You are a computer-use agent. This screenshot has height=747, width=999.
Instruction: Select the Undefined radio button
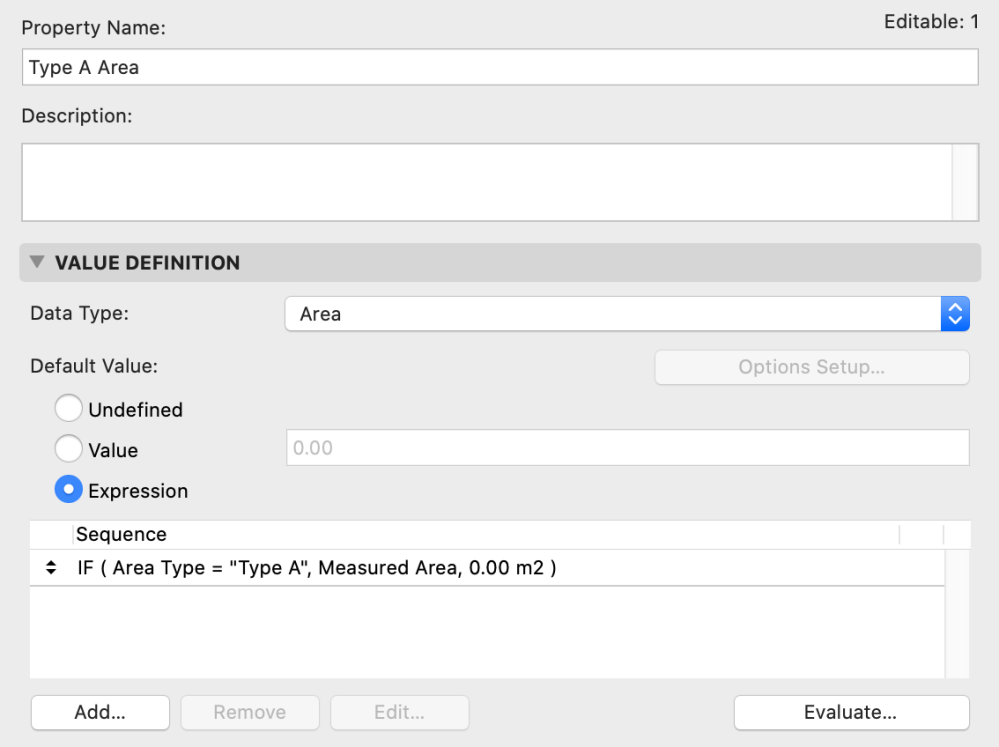tap(69, 409)
